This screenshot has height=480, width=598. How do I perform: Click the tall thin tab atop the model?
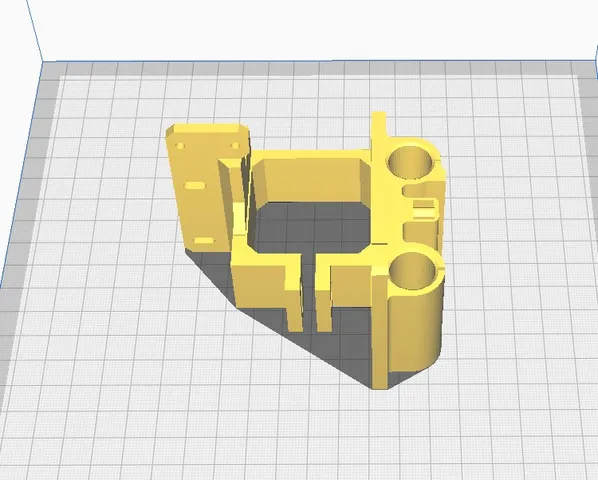click(x=378, y=129)
